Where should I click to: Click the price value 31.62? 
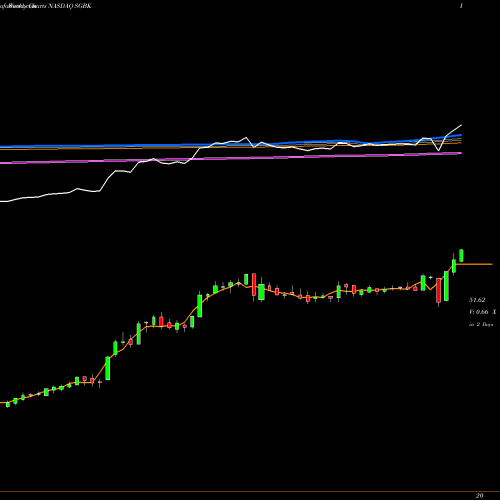(x=477, y=300)
